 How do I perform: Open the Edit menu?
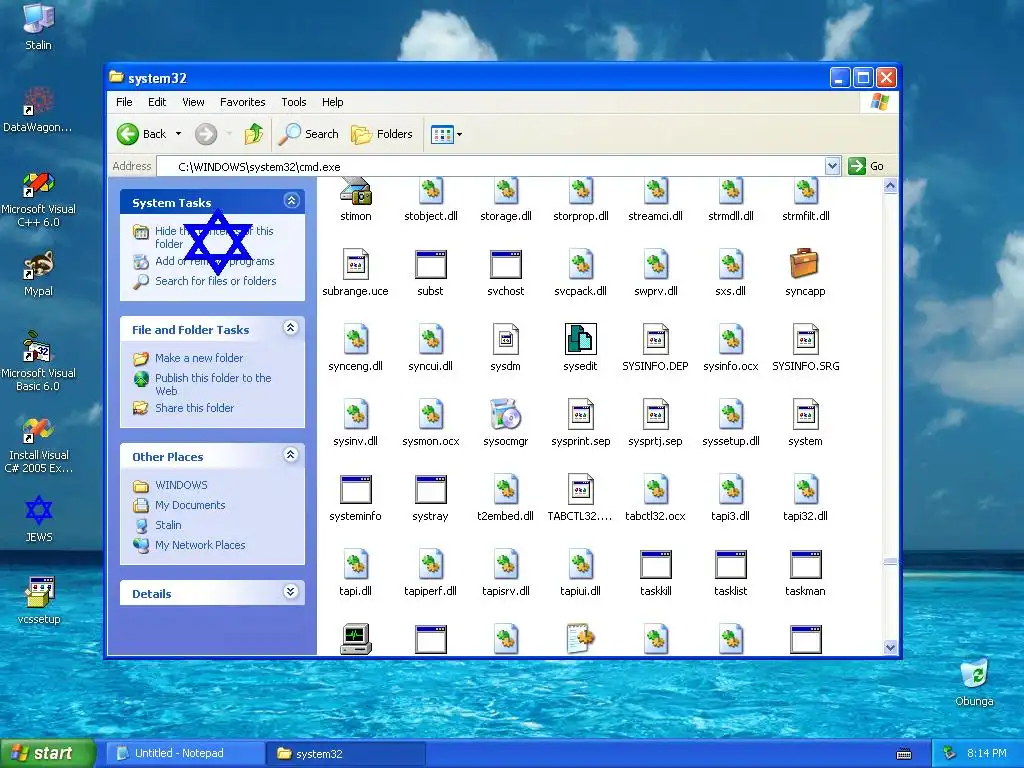tap(157, 102)
